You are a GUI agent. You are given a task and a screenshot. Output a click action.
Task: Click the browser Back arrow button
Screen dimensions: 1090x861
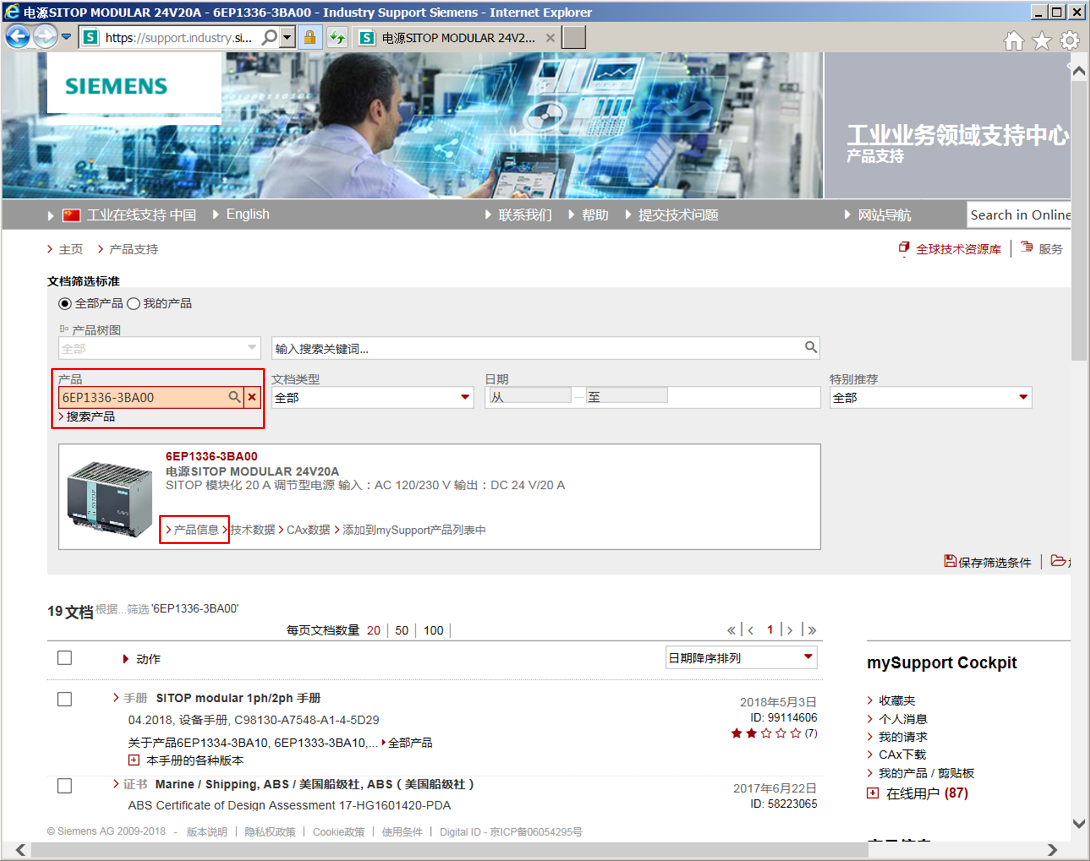[17, 37]
